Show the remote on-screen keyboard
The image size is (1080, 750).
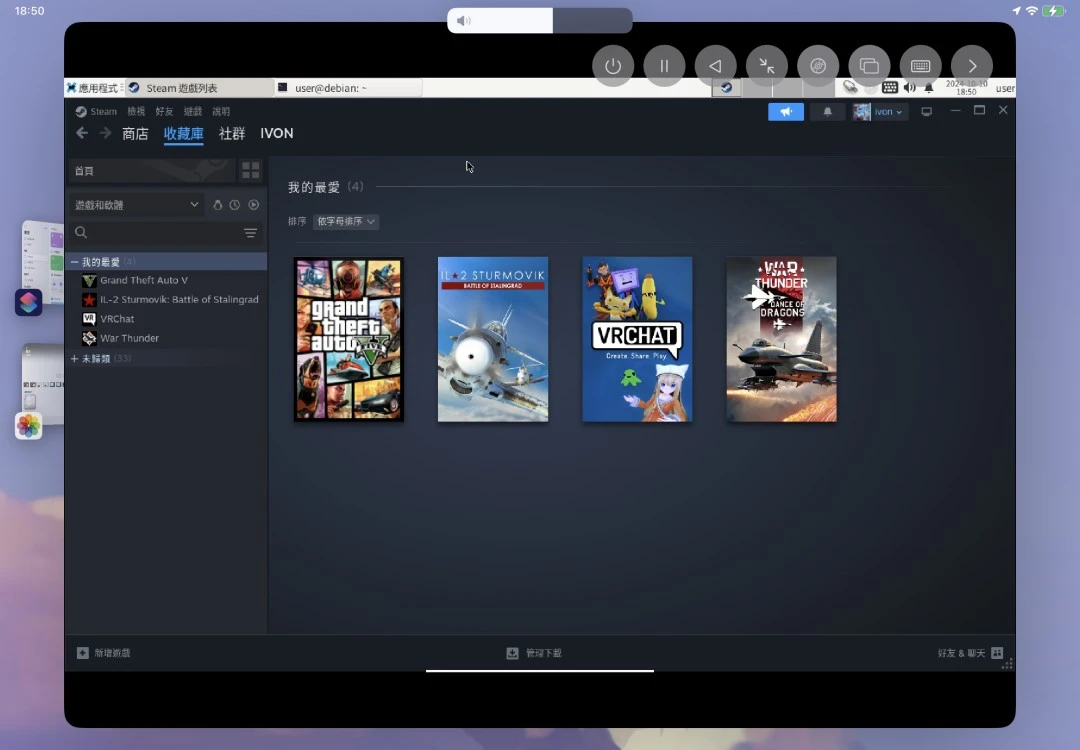920,66
